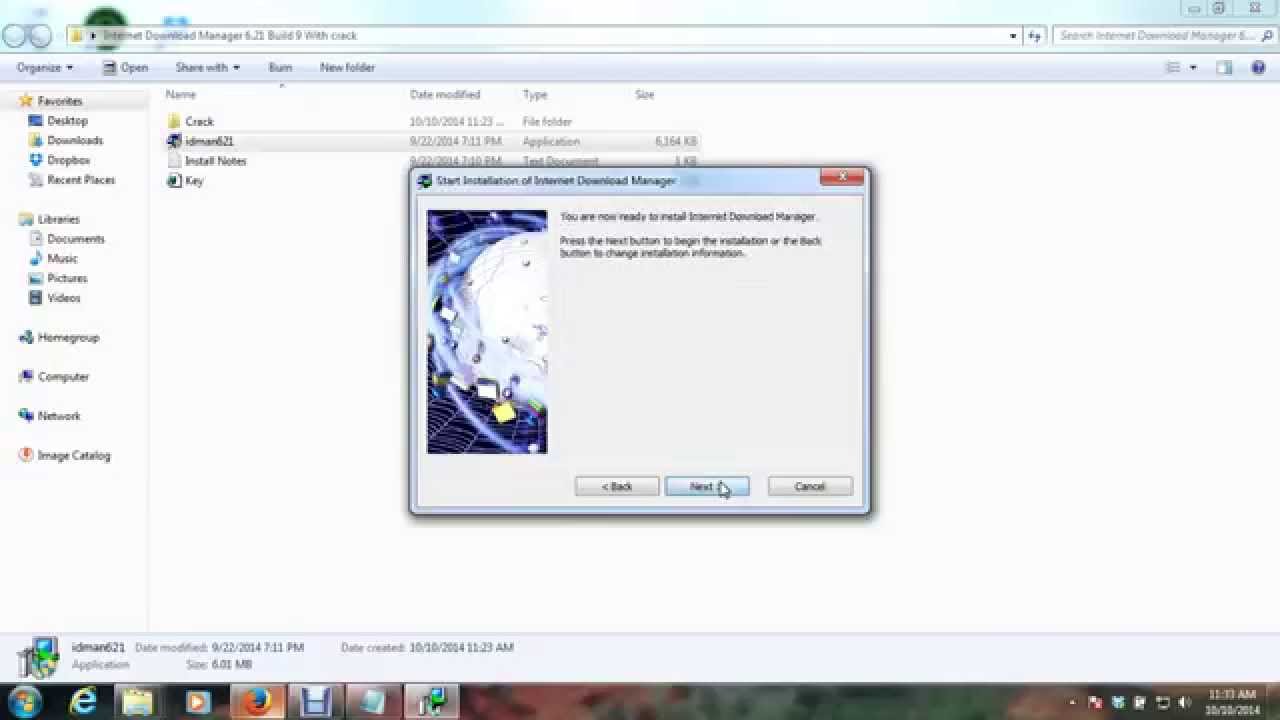
Task: Close the Start Installation dialog window
Action: pyautogui.click(x=841, y=178)
